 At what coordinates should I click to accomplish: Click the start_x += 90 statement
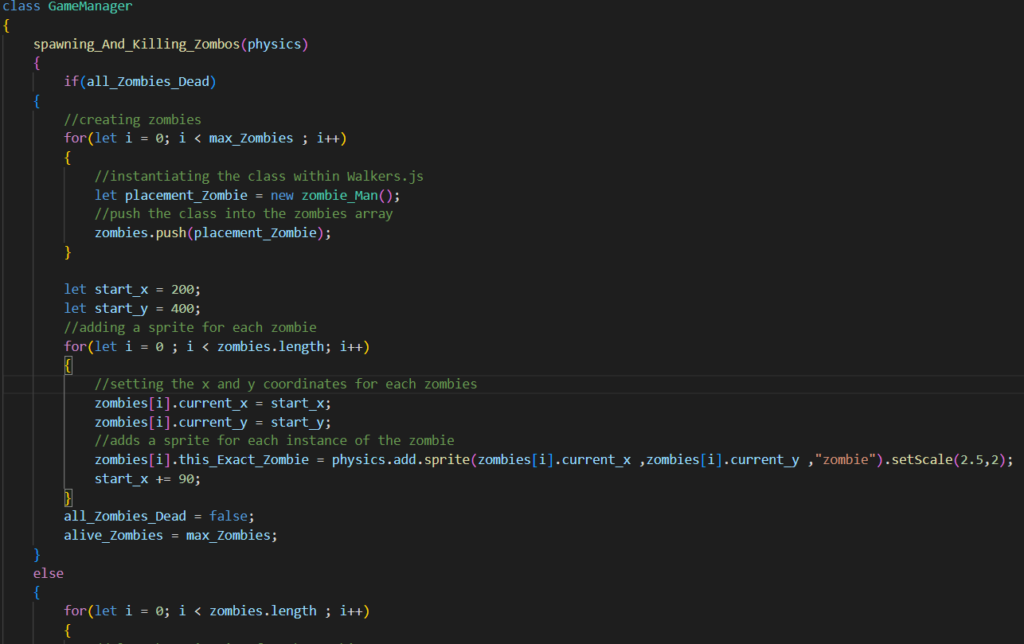(x=148, y=479)
